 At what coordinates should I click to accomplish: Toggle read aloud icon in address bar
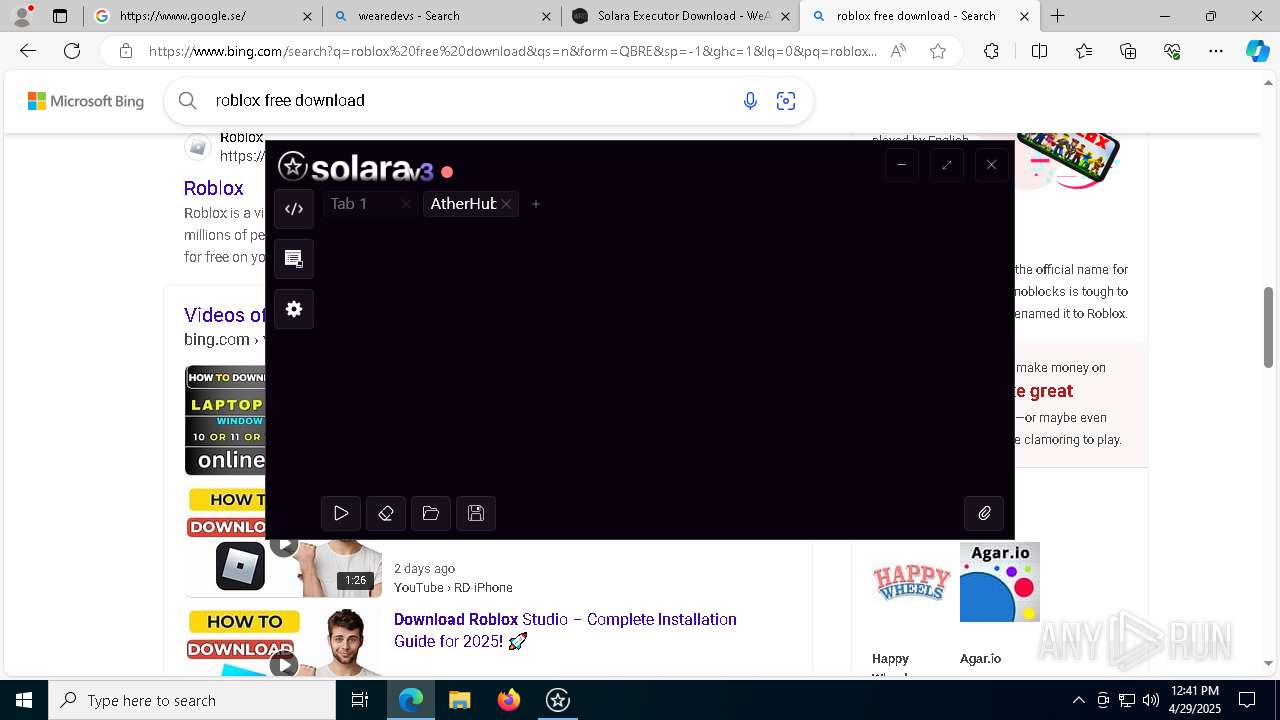(898, 51)
